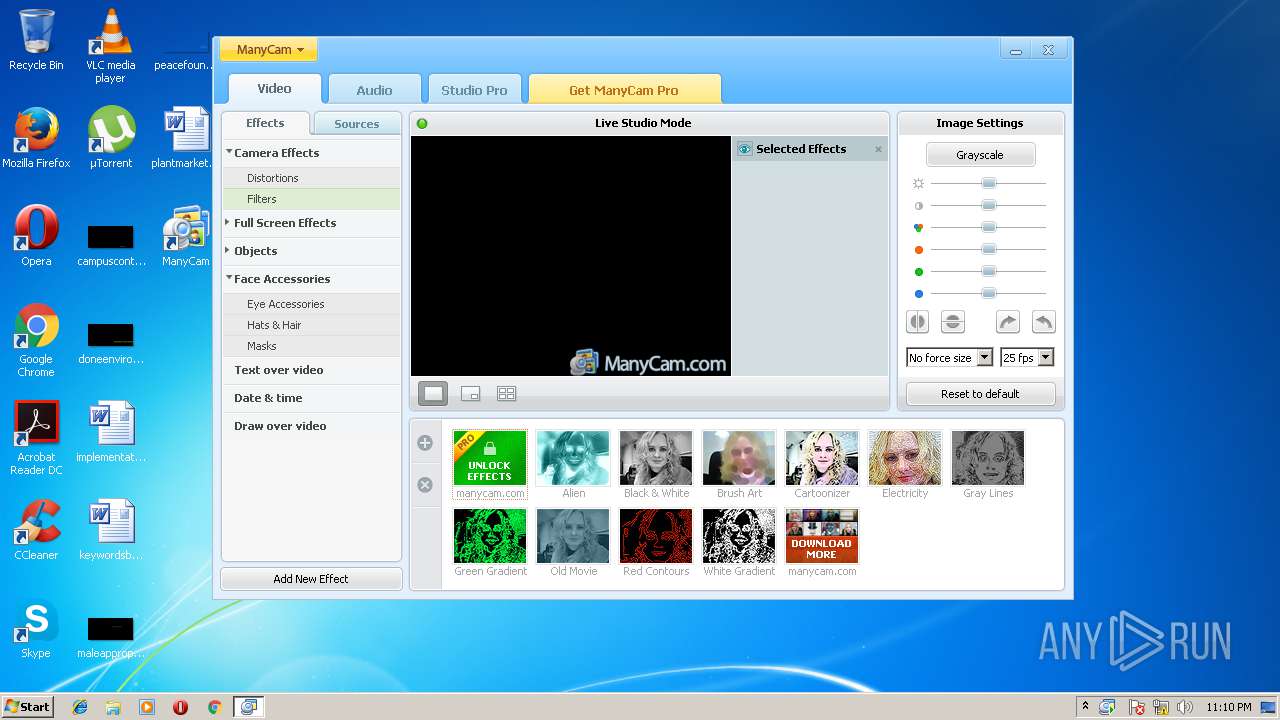Select Hats & Hair category

click(311, 325)
